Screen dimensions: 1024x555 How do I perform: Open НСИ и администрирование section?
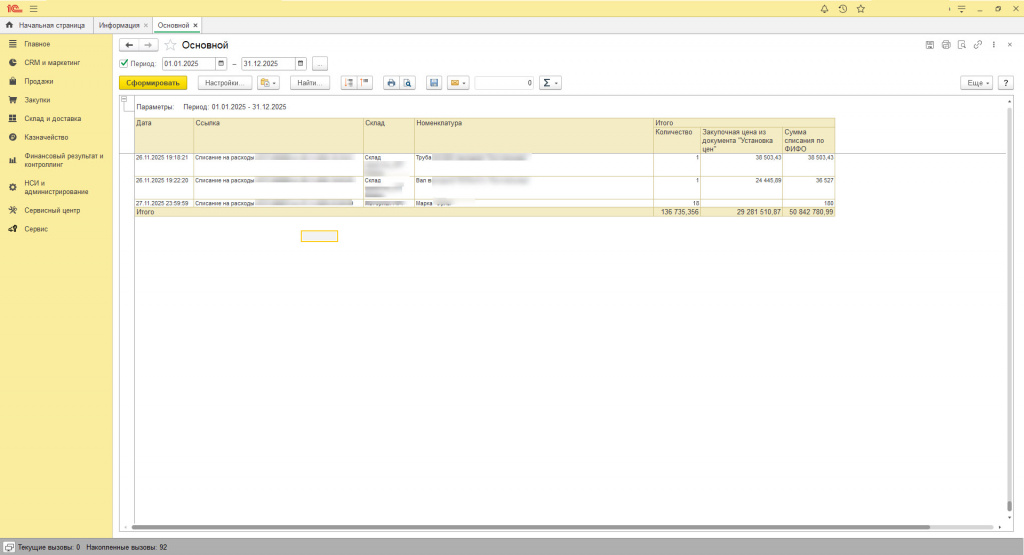click(56, 187)
